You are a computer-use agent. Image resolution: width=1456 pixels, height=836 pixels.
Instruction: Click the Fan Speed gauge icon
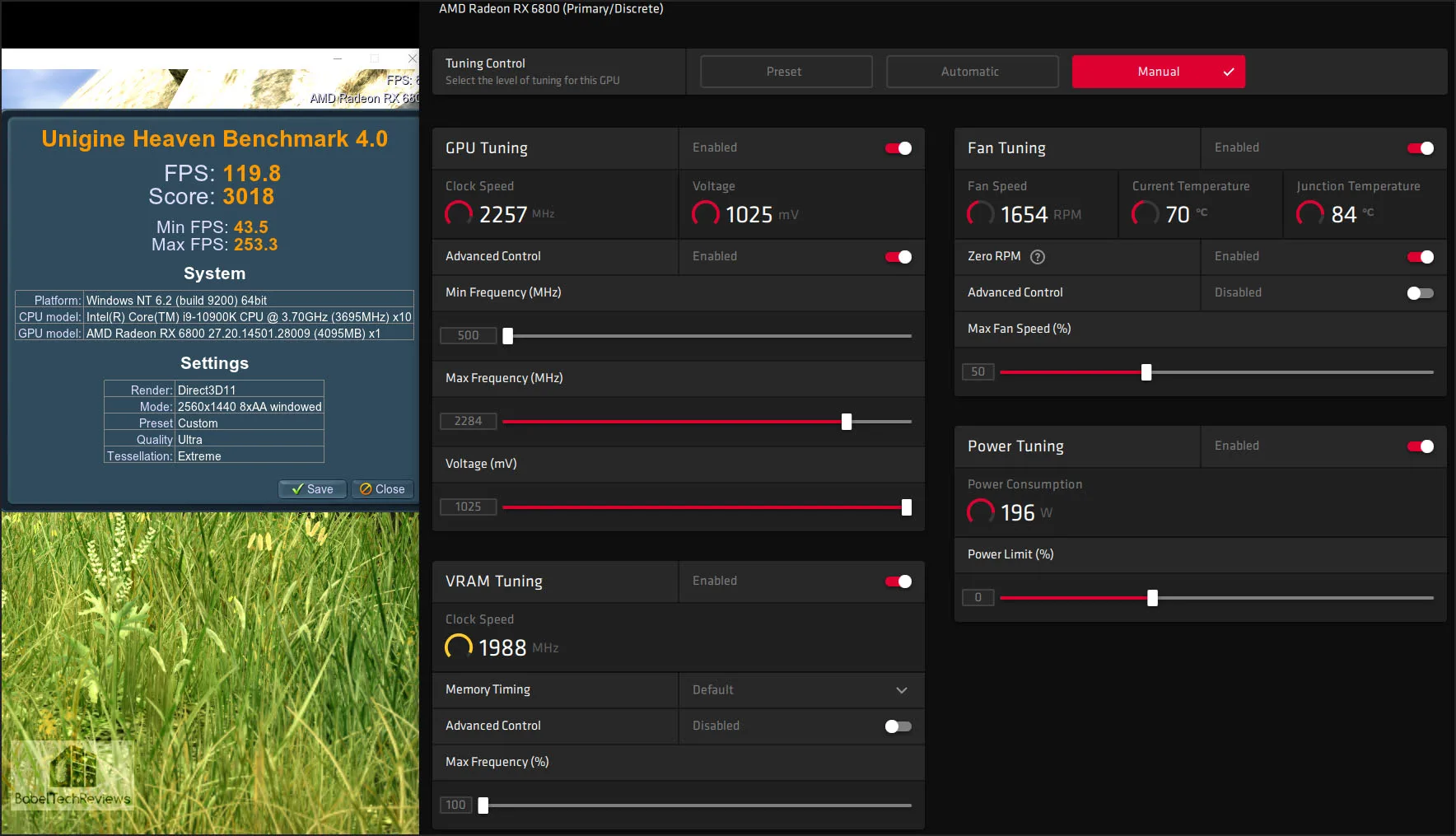[981, 214]
